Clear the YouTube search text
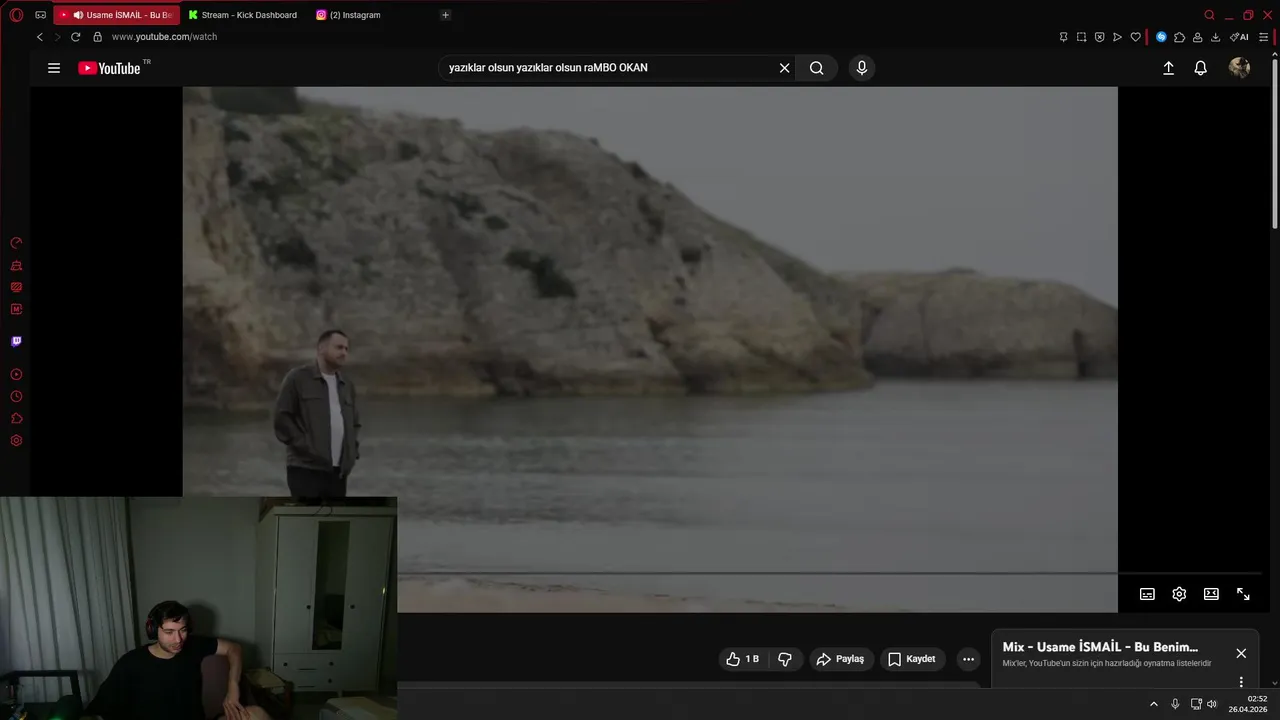Image resolution: width=1280 pixels, height=720 pixels. tap(785, 68)
